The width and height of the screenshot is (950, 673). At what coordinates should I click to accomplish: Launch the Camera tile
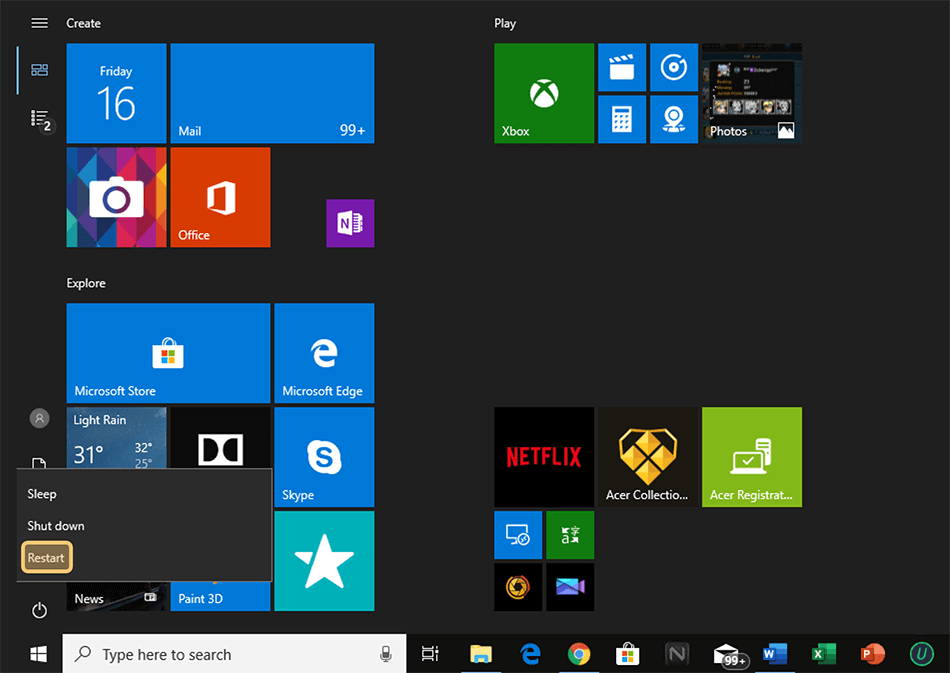click(x=116, y=197)
